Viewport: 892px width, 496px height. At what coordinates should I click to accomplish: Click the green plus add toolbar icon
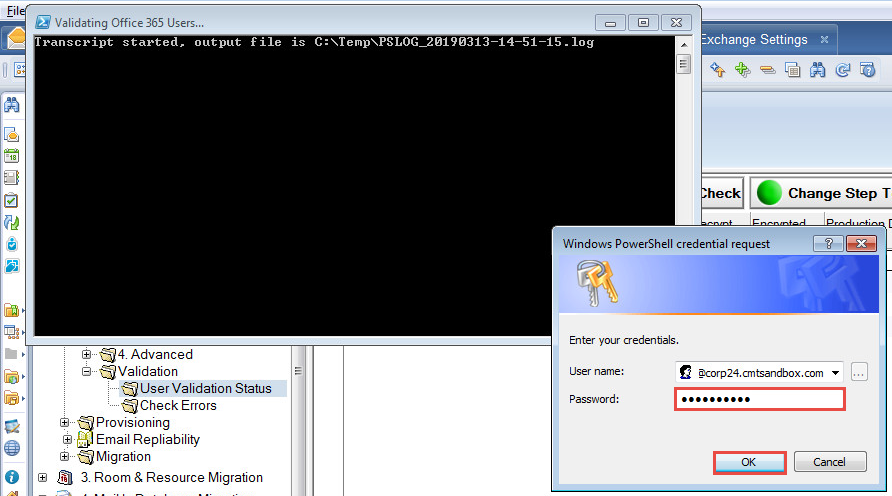click(x=742, y=69)
